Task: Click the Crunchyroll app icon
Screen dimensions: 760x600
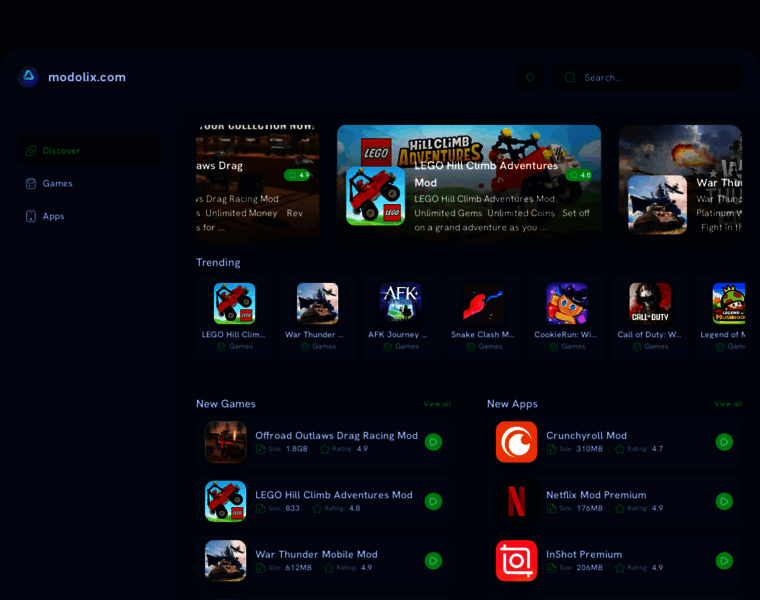Action: click(x=516, y=442)
